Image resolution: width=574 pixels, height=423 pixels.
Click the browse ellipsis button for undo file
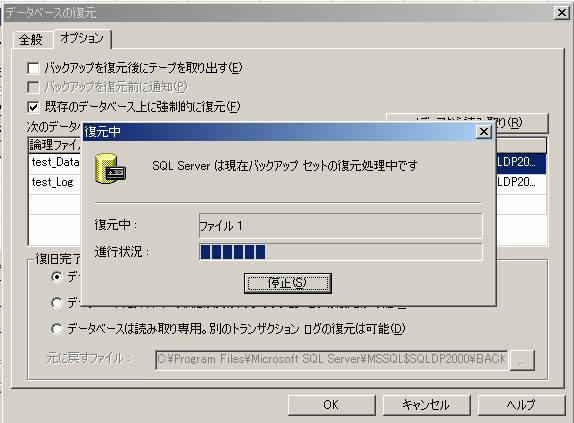click(x=522, y=360)
